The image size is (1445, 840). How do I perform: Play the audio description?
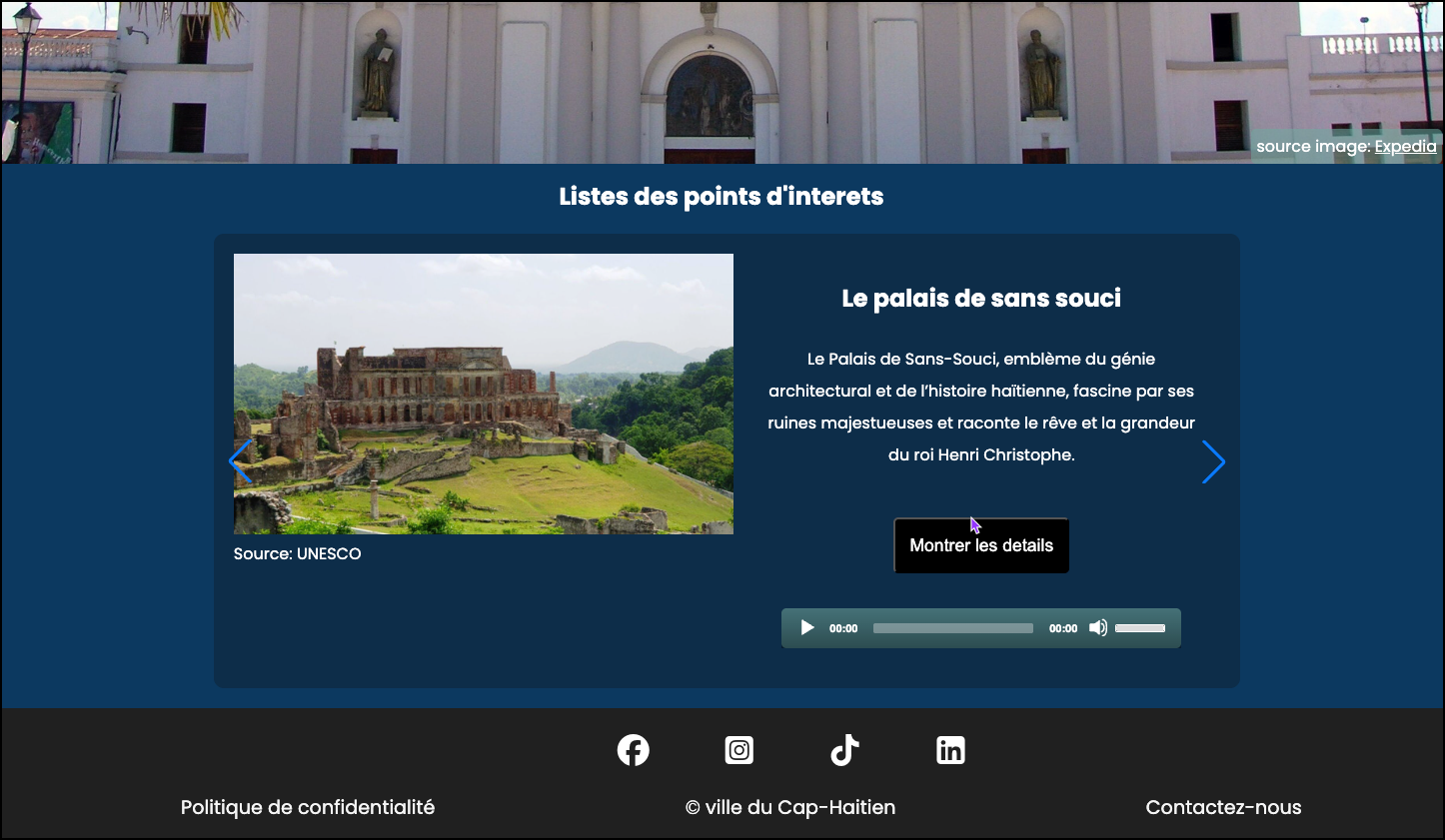pyautogui.click(x=807, y=628)
